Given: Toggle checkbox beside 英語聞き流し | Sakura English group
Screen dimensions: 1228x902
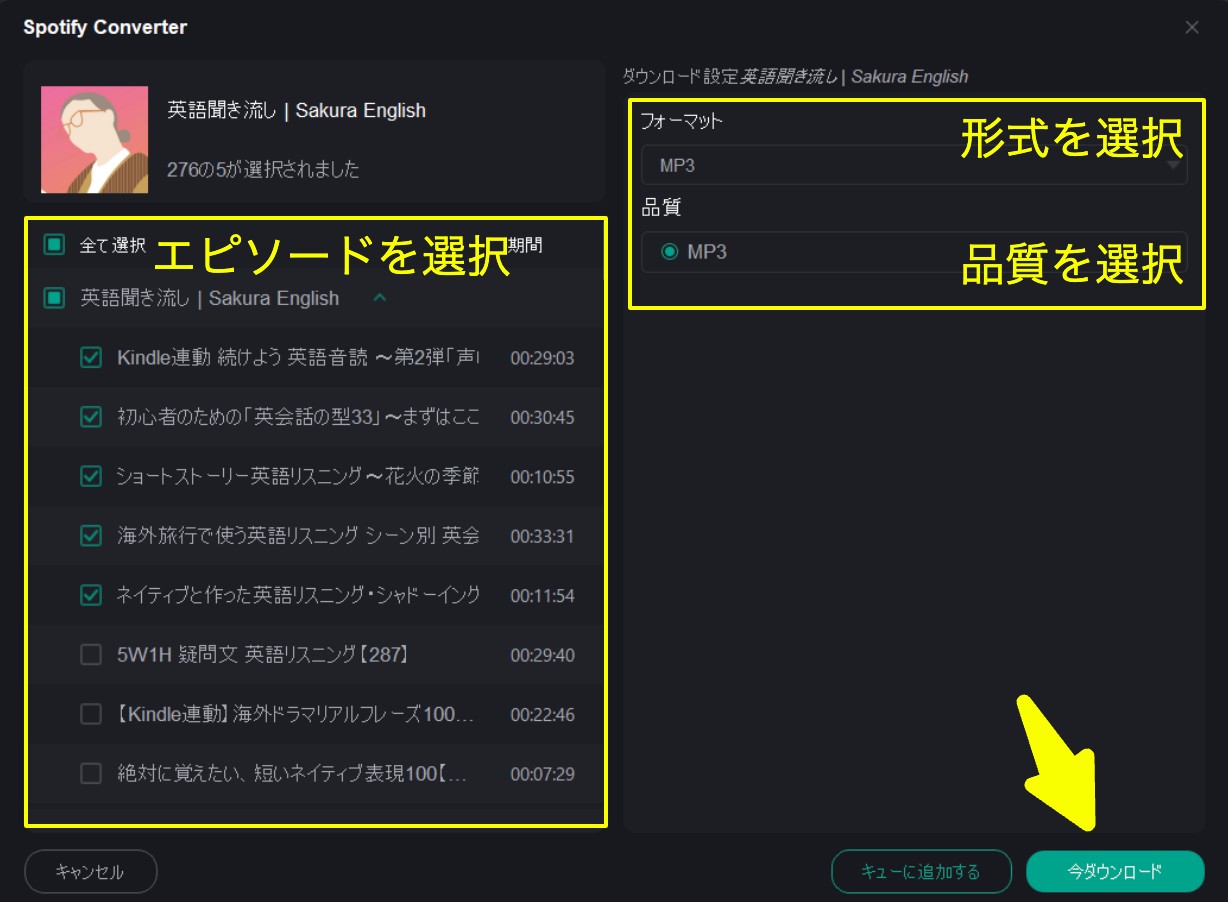Looking at the screenshot, I should (54, 298).
